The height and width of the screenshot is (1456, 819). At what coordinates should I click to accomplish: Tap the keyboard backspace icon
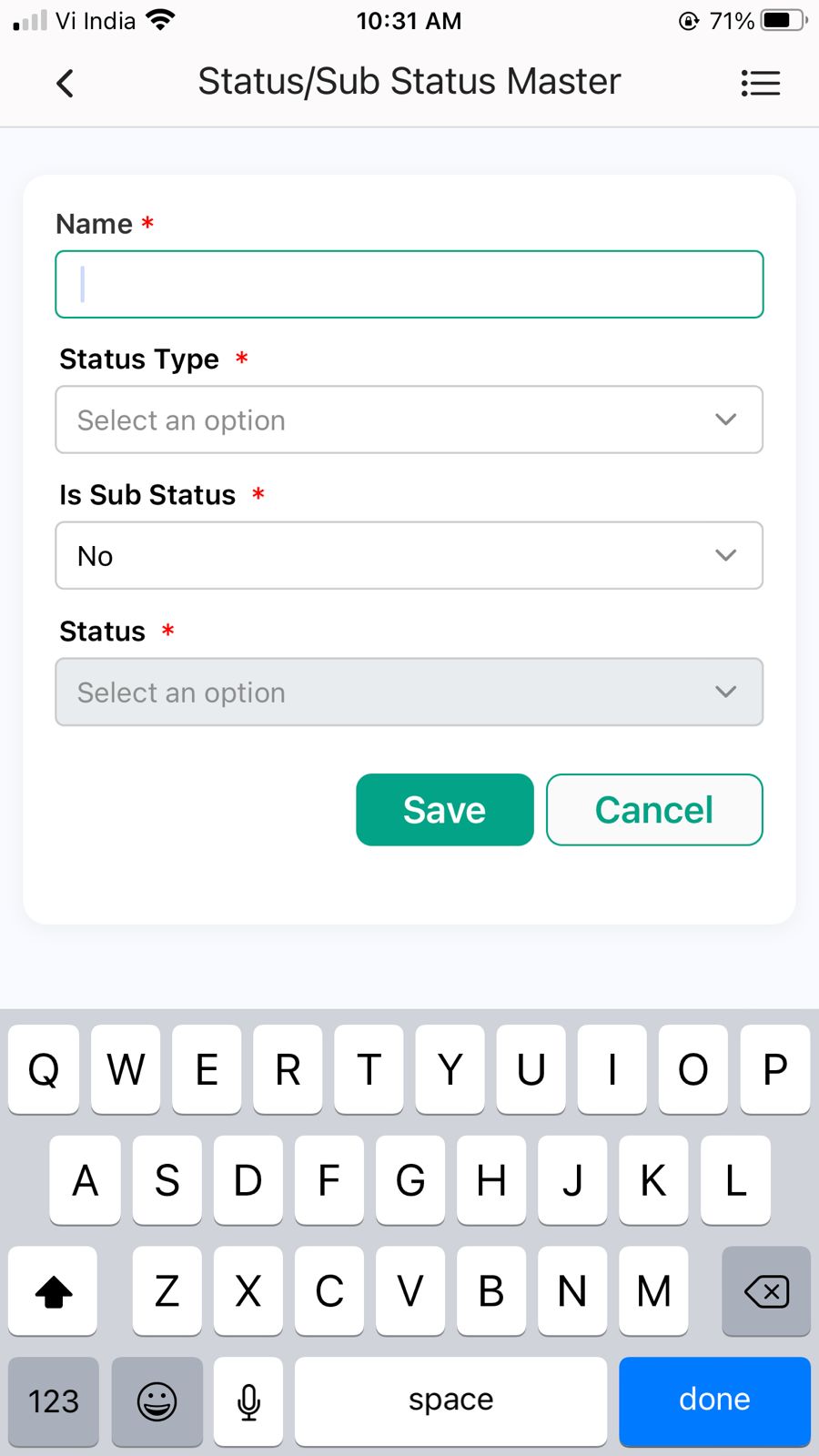point(766,1290)
